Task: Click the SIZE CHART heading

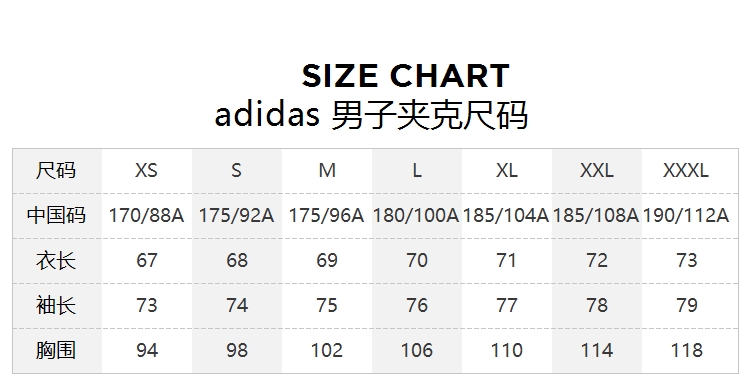Action: (x=406, y=76)
